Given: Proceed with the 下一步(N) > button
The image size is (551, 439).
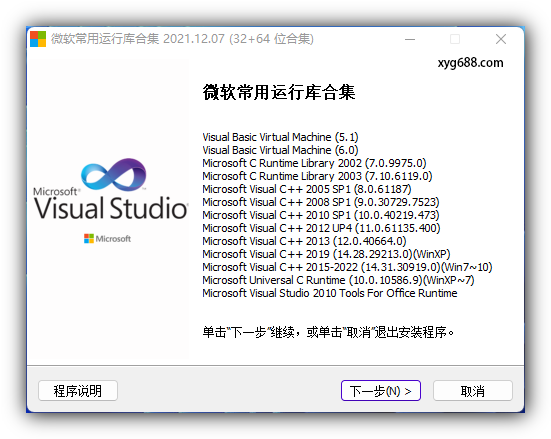Looking at the screenshot, I should [381, 390].
